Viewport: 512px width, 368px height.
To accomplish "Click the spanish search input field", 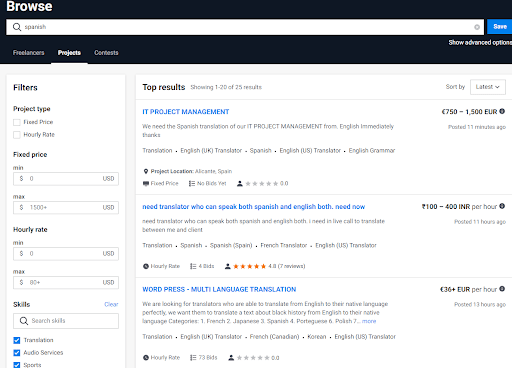I will coord(245,27).
